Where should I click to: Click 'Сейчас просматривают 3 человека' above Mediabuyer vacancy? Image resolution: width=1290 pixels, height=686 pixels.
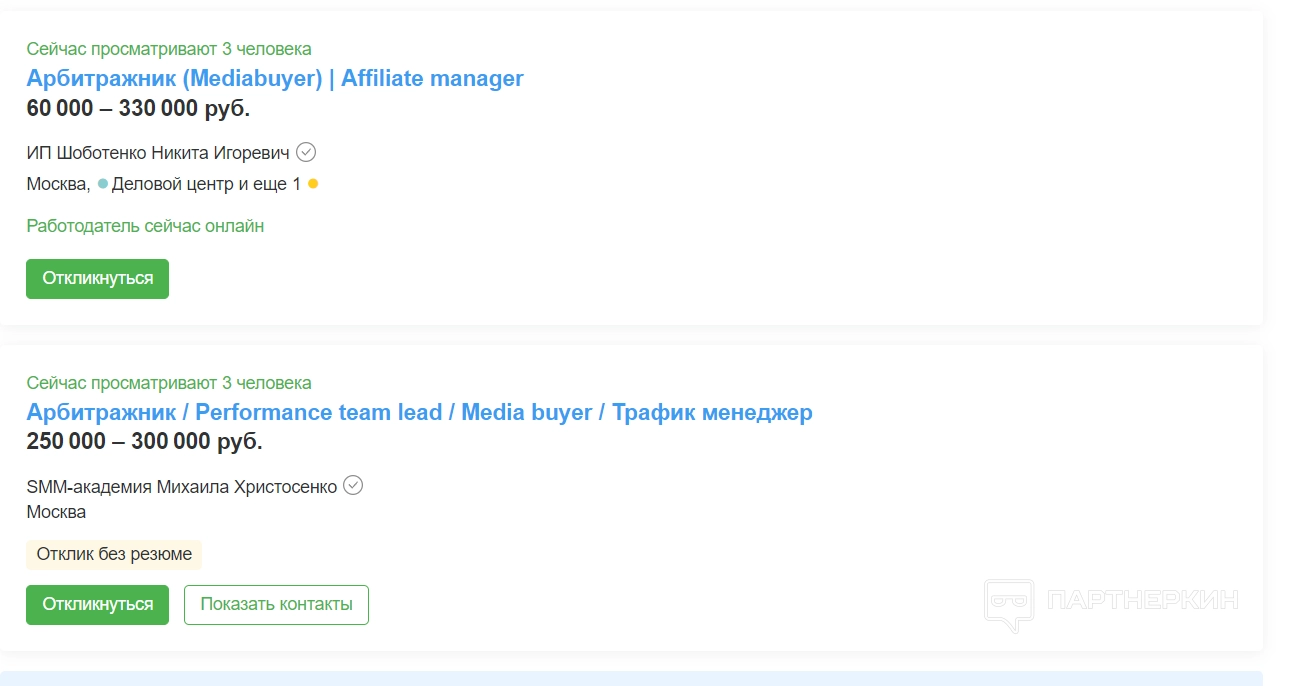click(x=169, y=49)
